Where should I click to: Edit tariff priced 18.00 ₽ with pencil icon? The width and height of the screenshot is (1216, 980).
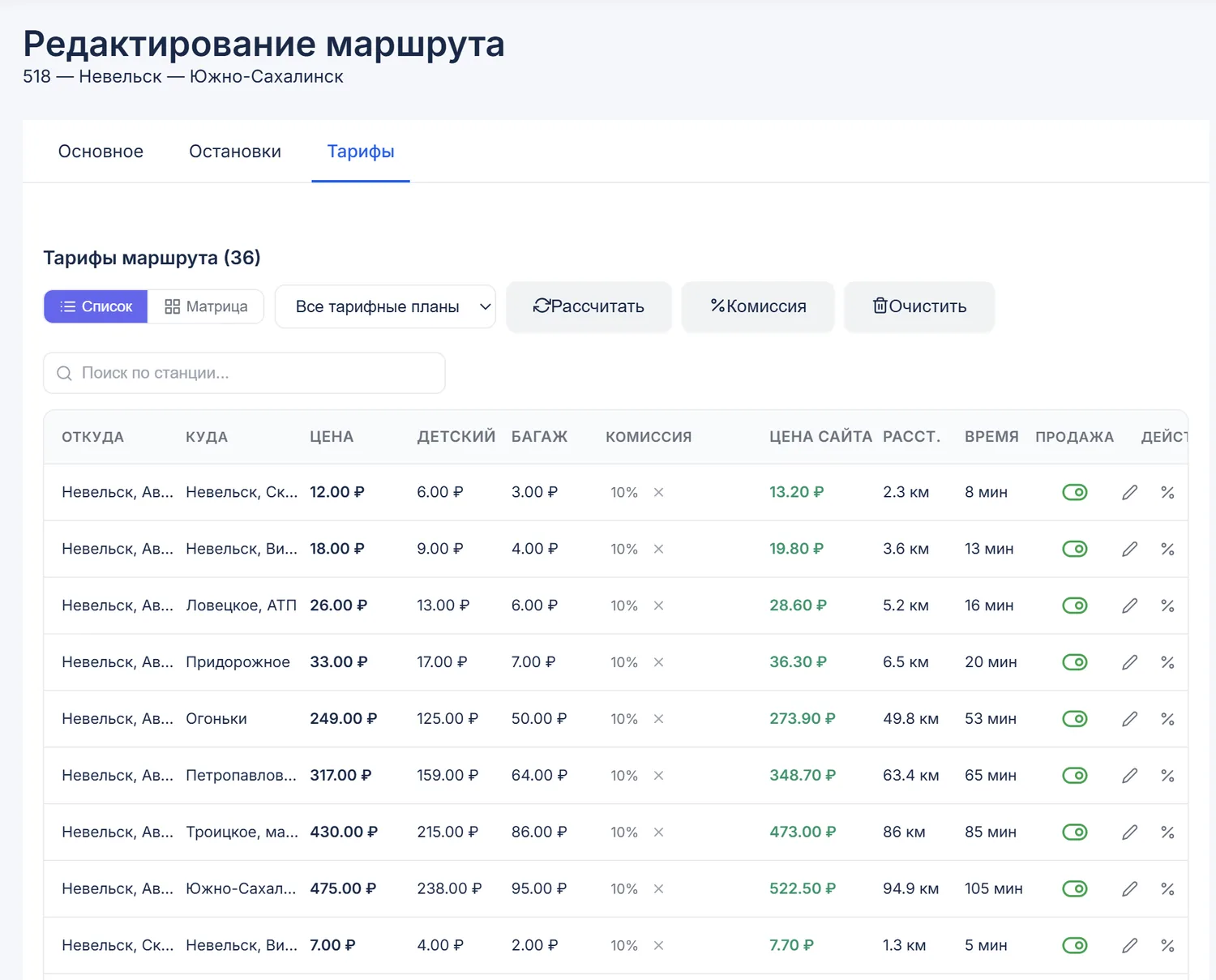(x=1129, y=549)
